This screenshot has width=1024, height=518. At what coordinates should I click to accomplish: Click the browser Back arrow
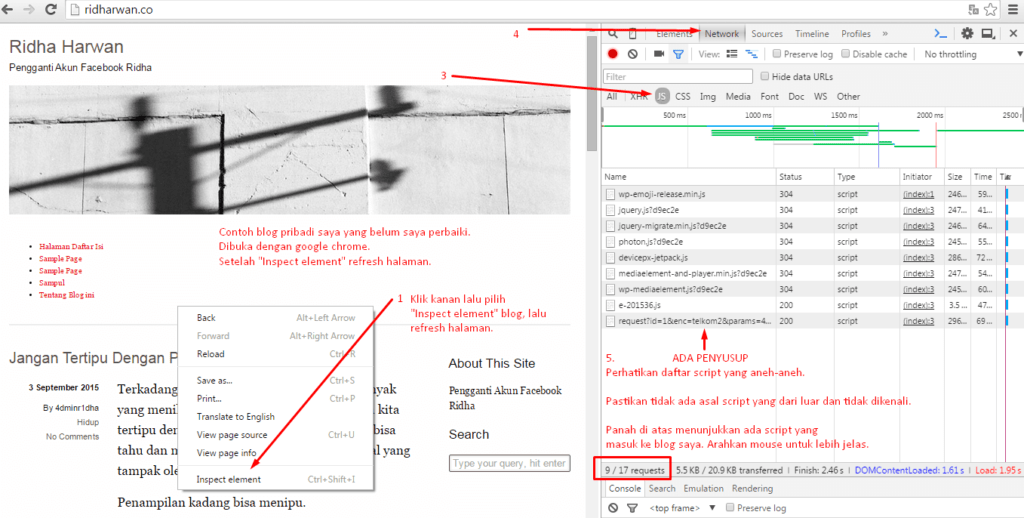tap(9, 10)
